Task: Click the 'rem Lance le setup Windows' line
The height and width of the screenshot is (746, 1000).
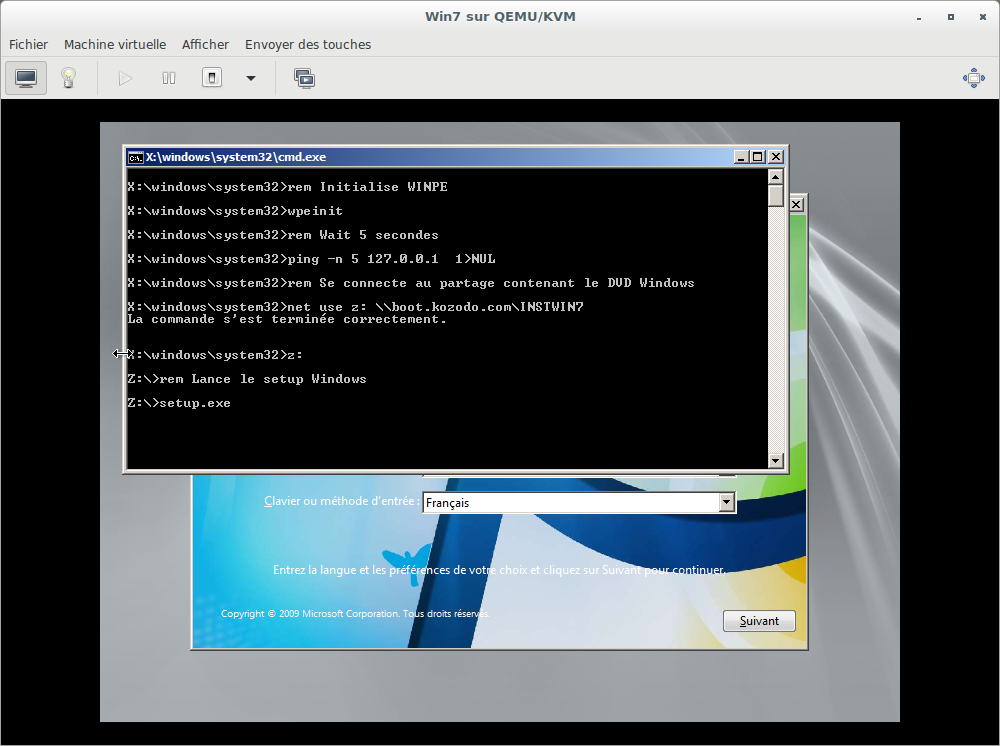Action: (x=247, y=379)
